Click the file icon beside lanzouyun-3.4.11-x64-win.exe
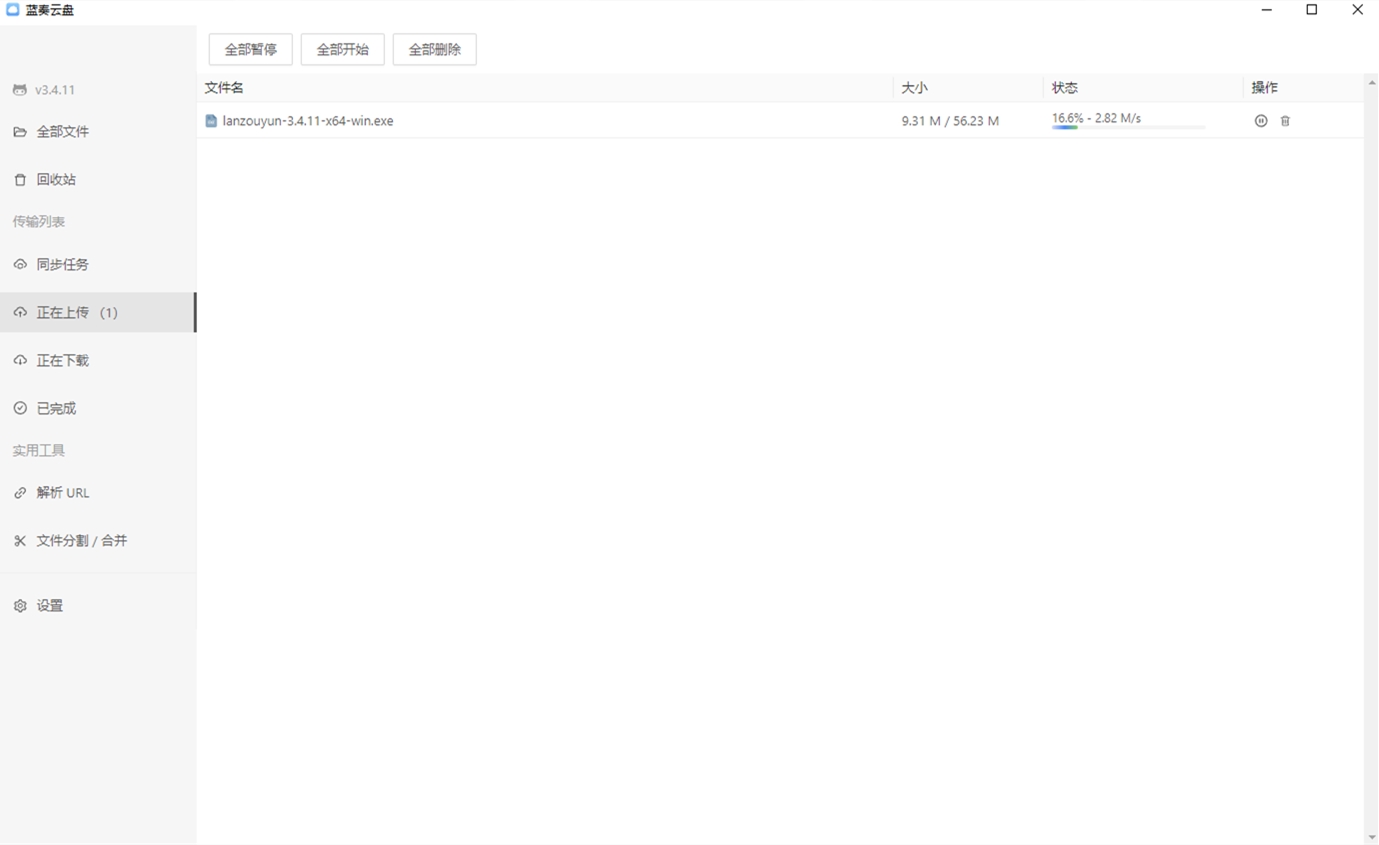This screenshot has height=845, width=1379. click(211, 121)
